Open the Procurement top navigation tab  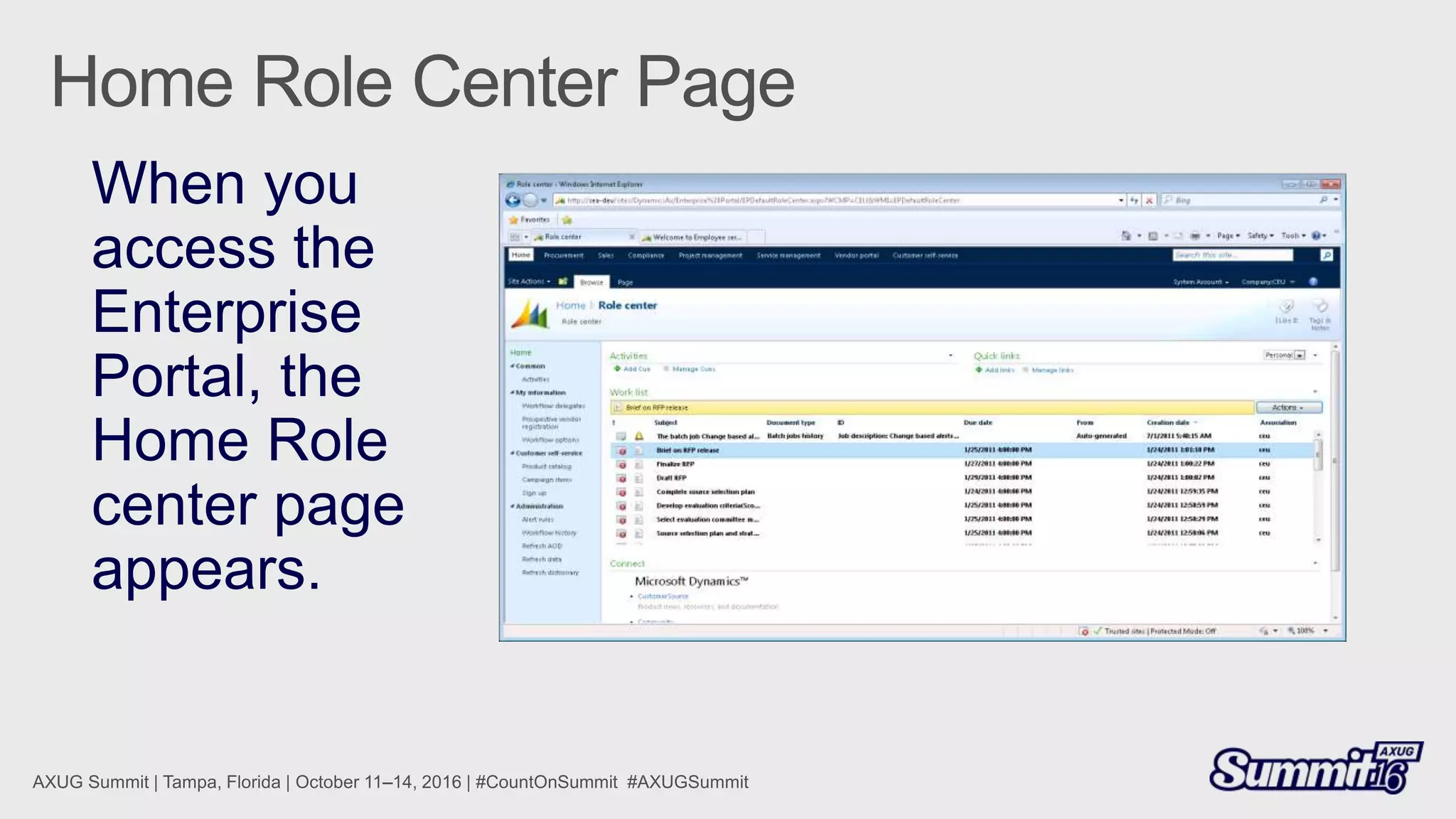pyautogui.click(x=563, y=255)
